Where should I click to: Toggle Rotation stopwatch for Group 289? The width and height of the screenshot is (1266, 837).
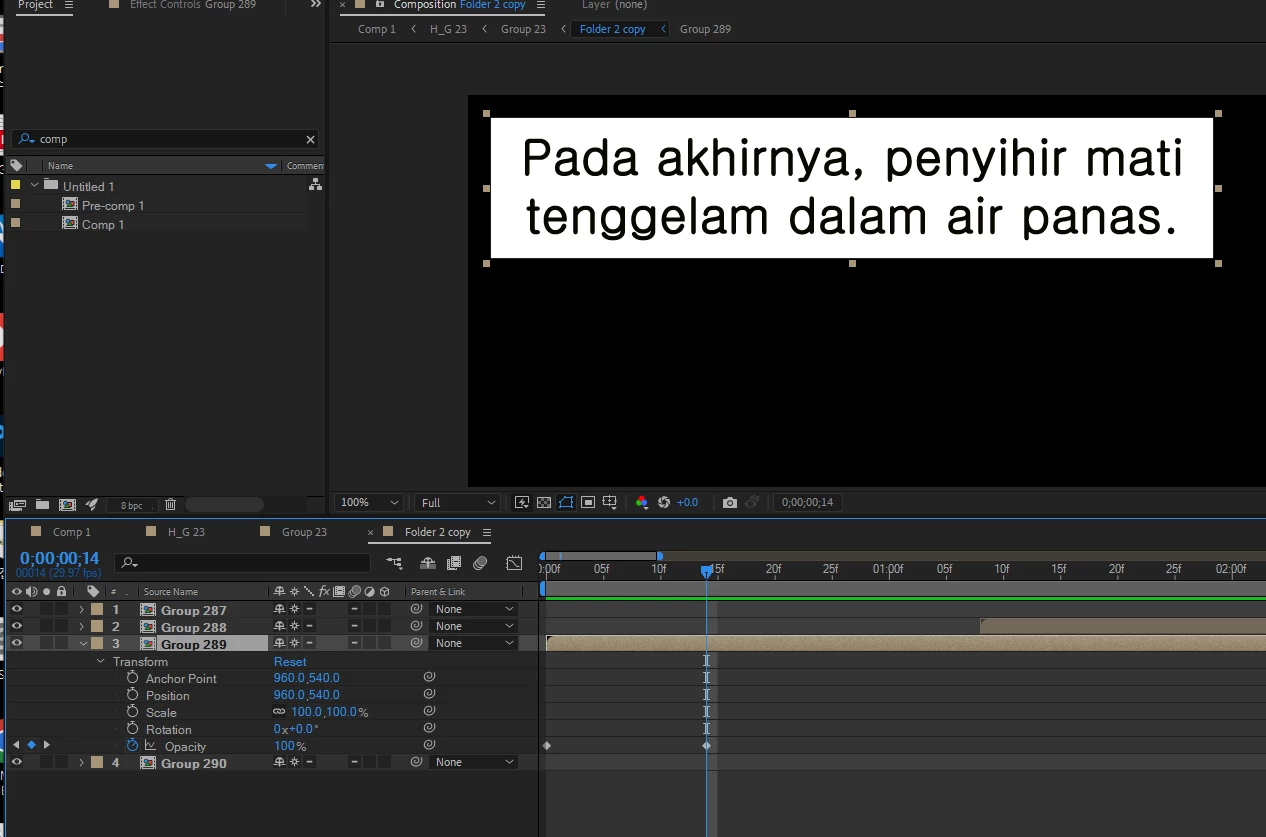[132, 729]
